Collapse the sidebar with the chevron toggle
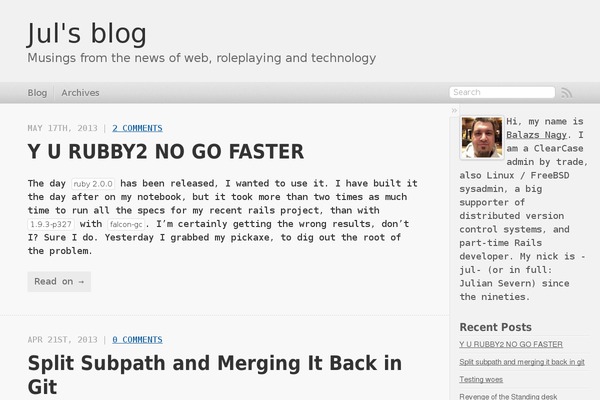The height and width of the screenshot is (400, 600). [454, 110]
